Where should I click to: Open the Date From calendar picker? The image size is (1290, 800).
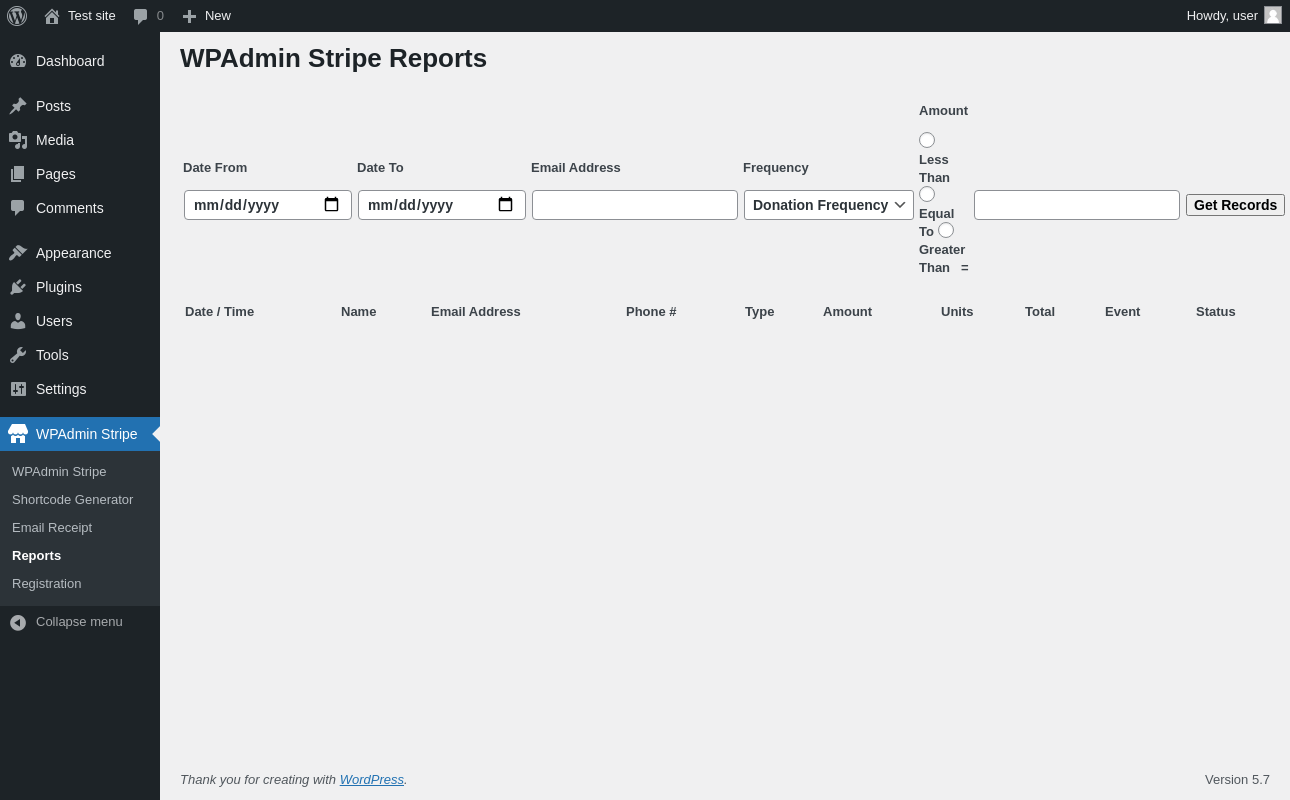(332, 205)
